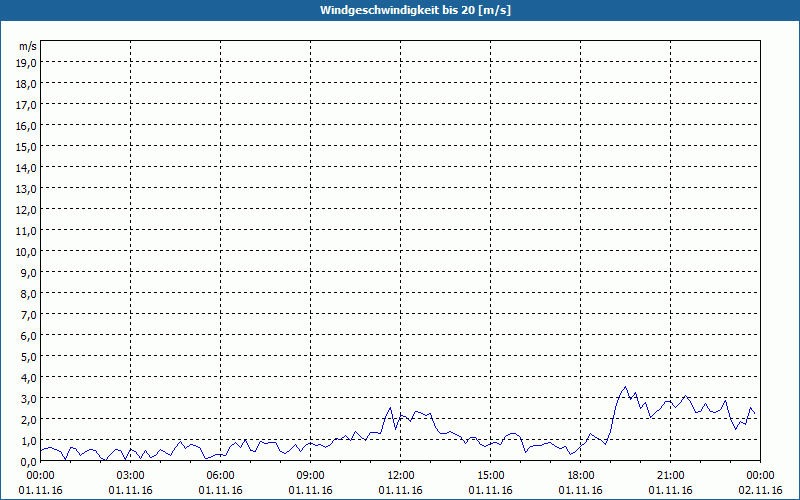
Task: Click the 10,0 y-axis label
Action: coord(27,252)
